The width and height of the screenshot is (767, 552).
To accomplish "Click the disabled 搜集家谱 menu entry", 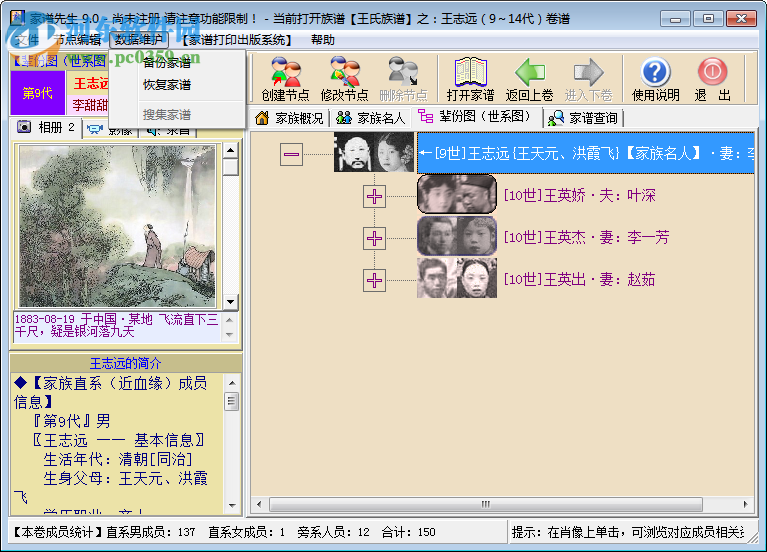I will pos(167,115).
